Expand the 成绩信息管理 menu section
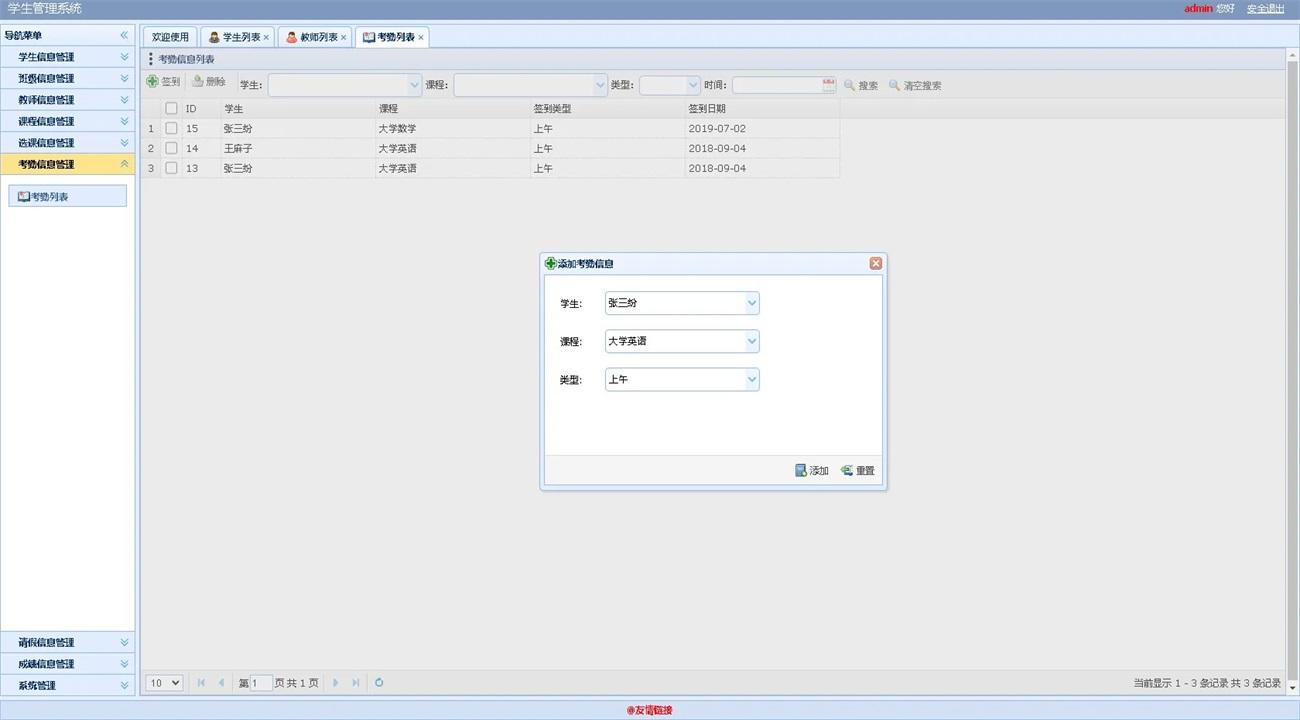1300x720 pixels. pyautogui.click(x=67, y=663)
